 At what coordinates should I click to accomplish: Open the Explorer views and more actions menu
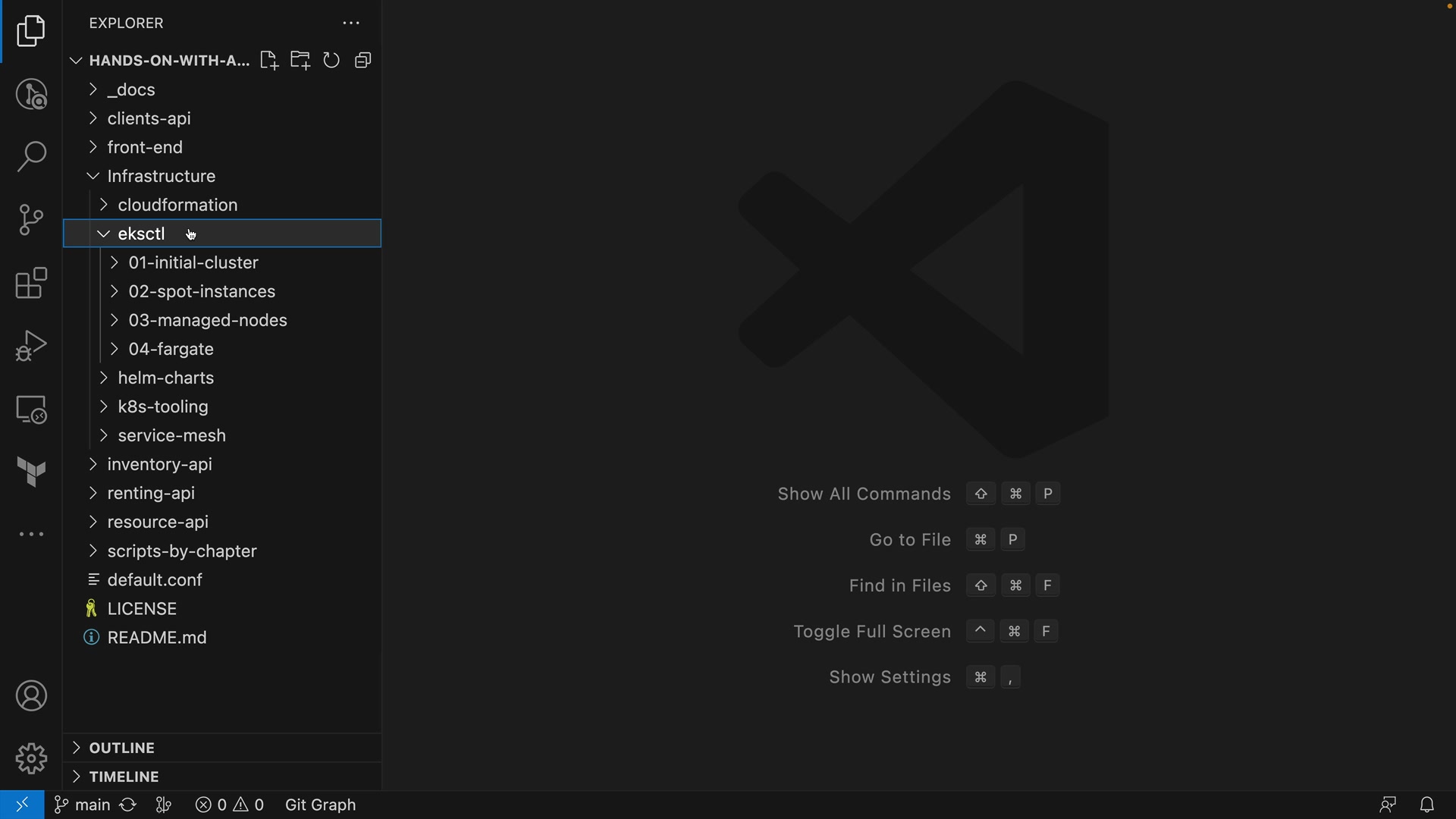click(351, 24)
